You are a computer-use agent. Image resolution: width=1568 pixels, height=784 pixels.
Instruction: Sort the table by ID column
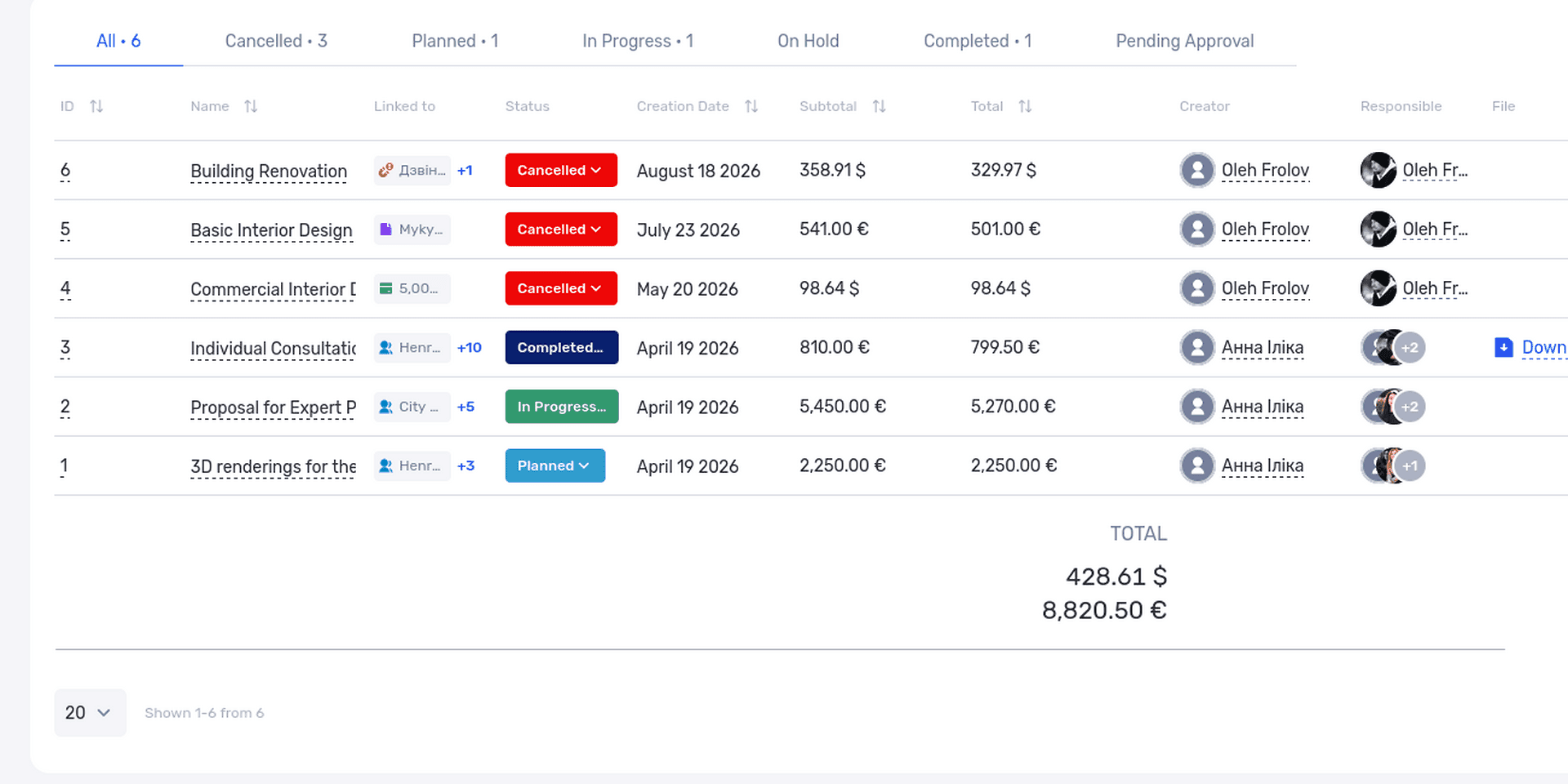tap(96, 106)
